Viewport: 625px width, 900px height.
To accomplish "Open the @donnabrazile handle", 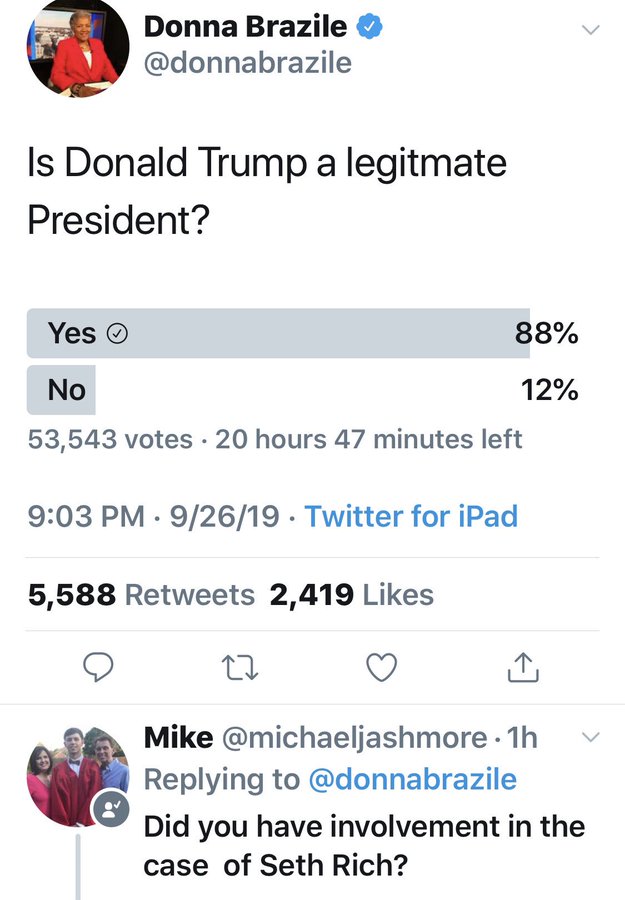I will tap(248, 62).
